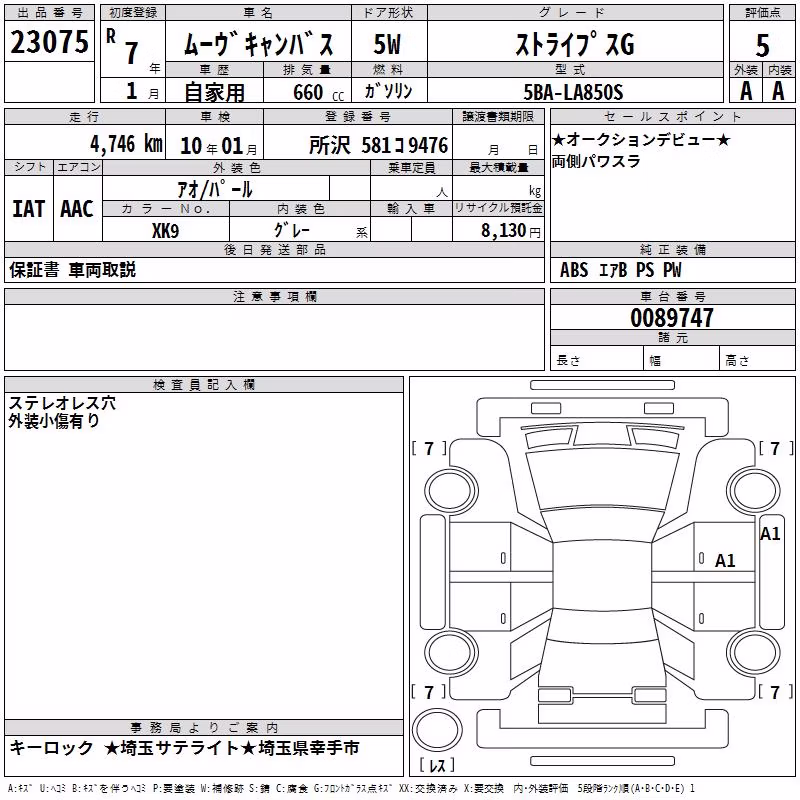Viewport: 800px width, 800px height.
Task: Click the recycle deposit 8,130円
Action: 511,231
